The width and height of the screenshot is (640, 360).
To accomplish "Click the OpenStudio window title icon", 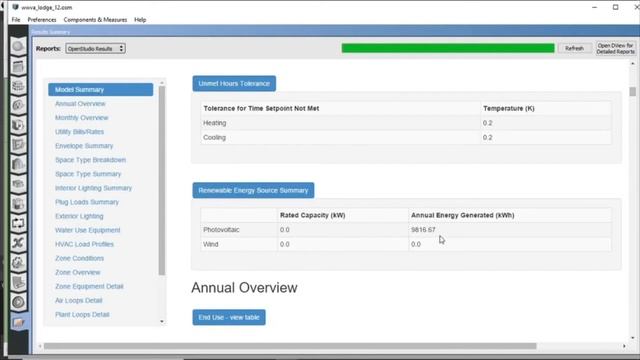I will click(x=16, y=7).
